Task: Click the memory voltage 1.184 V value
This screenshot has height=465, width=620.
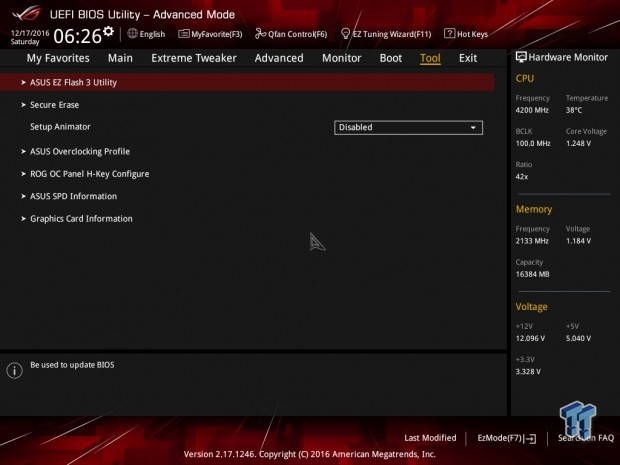Action: pyautogui.click(x=578, y=241)
